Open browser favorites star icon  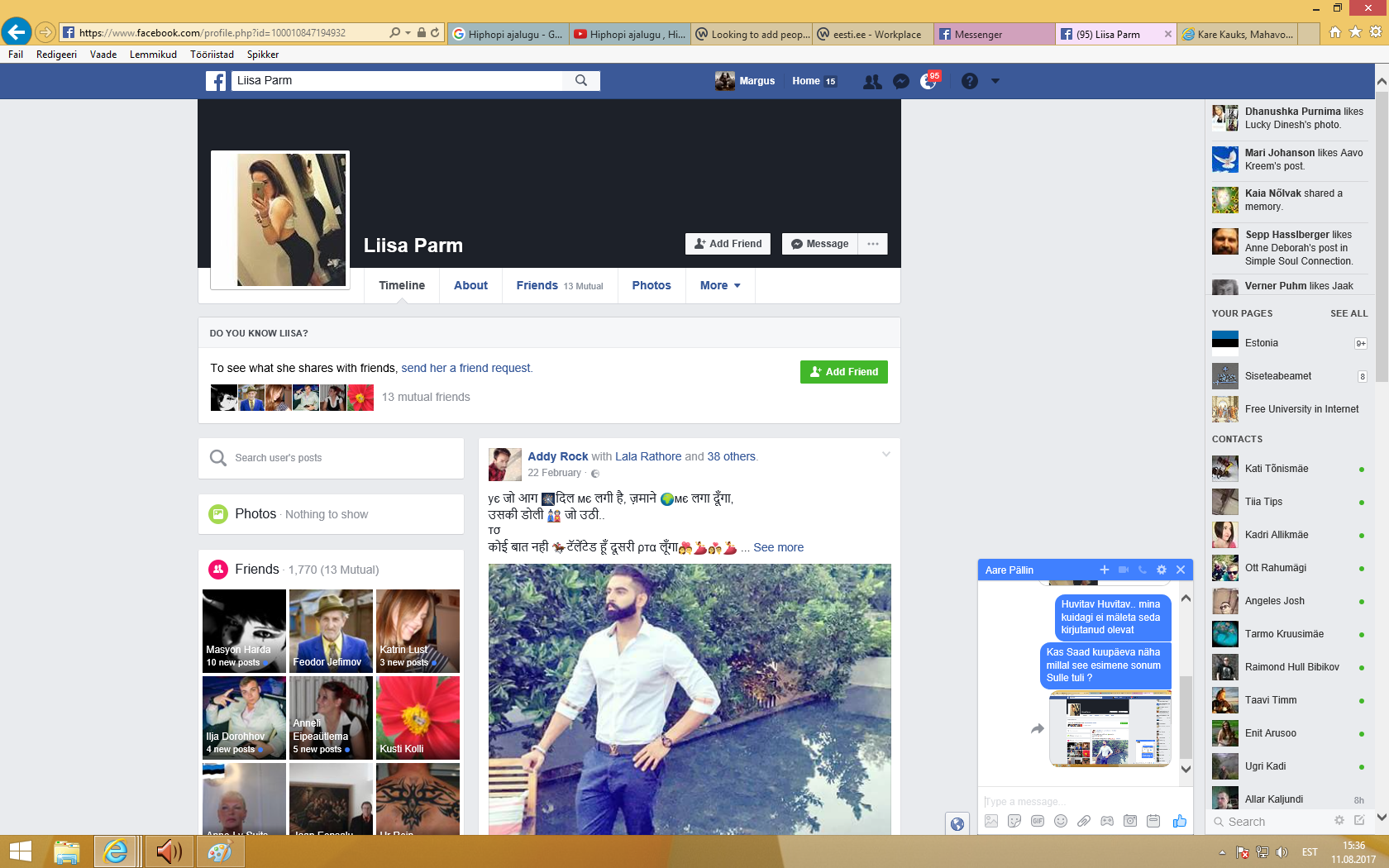click(x=1355, y=32)
